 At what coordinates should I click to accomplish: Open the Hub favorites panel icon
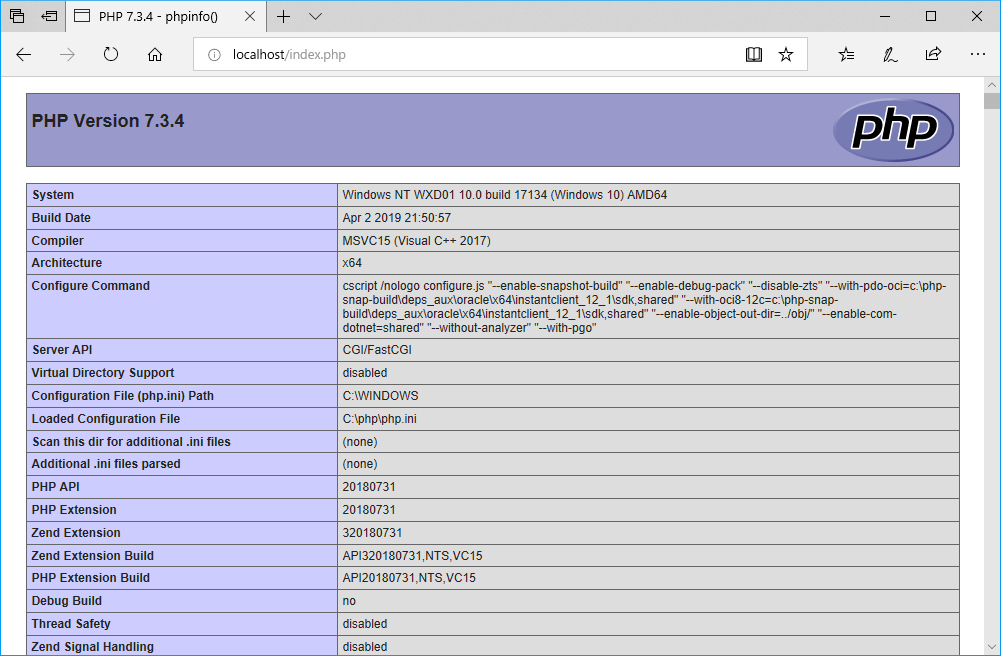point(845,54)
